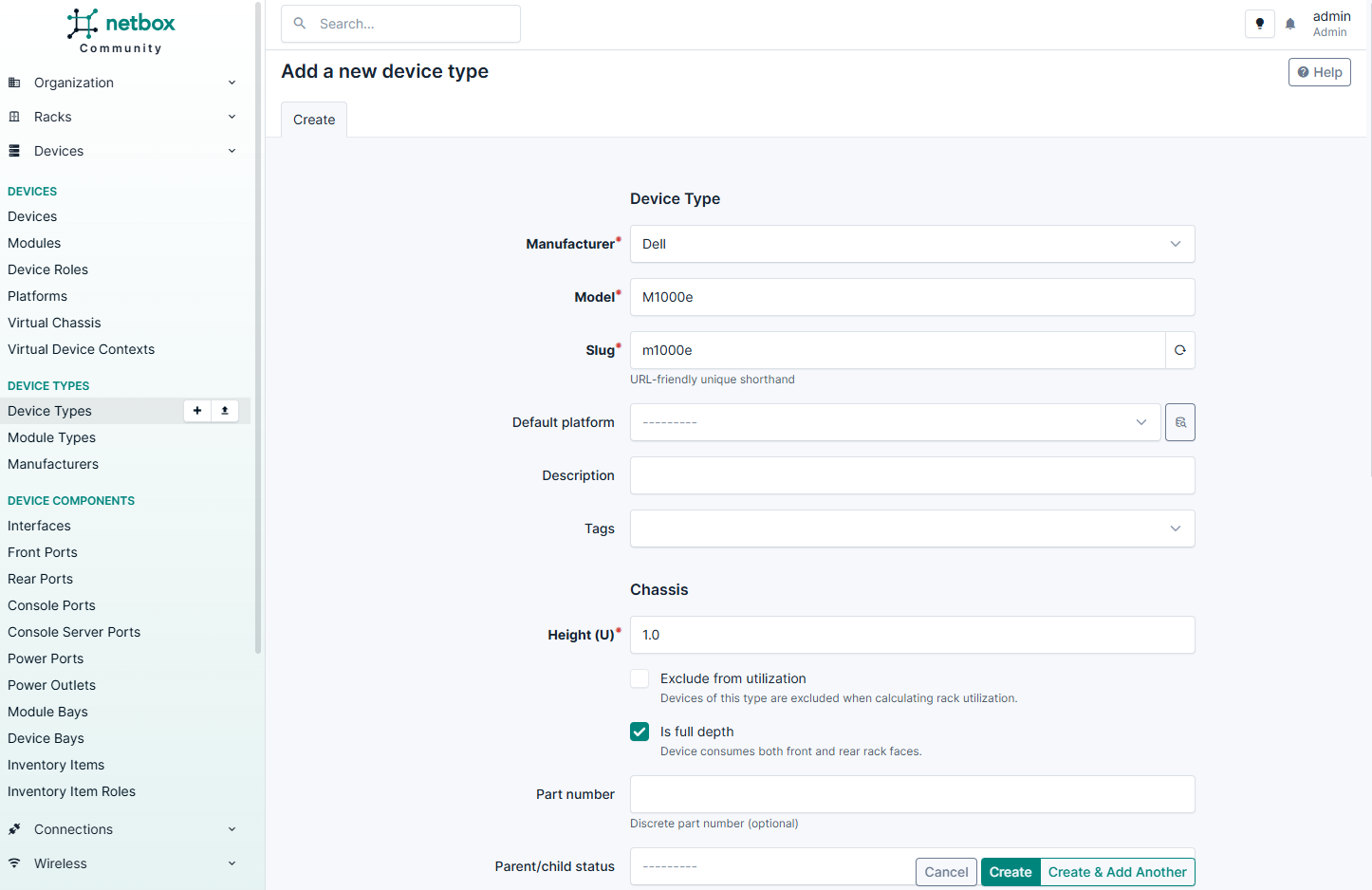The height and width of the screenshot is (890, 1372).
Task: Click the Cancel button
Action: (946, 872)
